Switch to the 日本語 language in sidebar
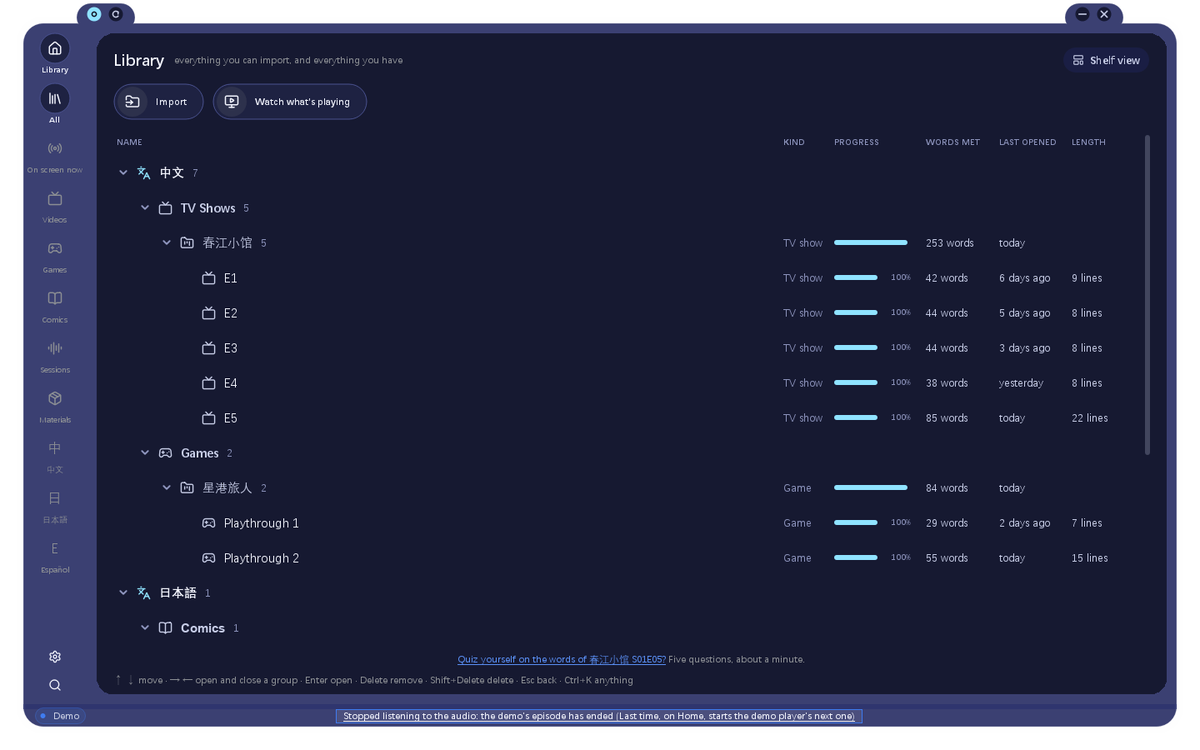The width and height of the screenshot is (1200, 750). (55, 506)
